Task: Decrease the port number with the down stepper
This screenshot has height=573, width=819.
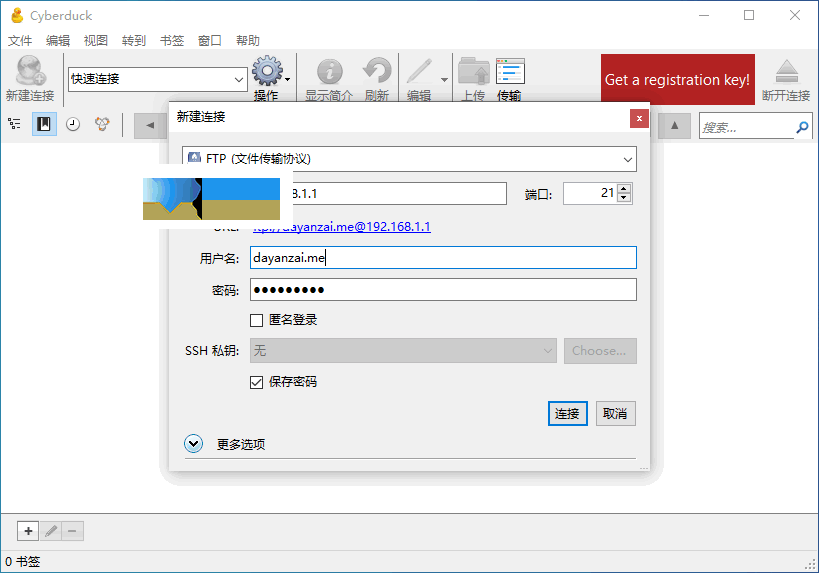Action: 624,198
